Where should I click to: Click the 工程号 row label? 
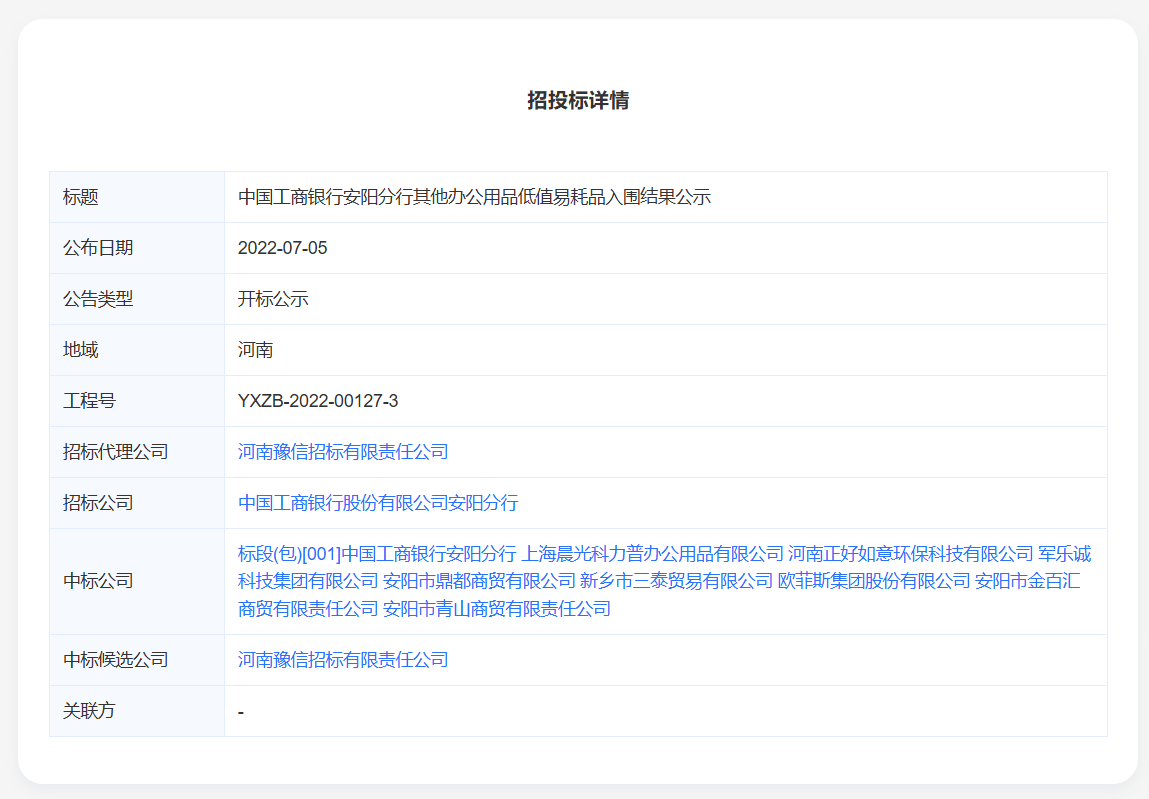[x=89, y=401]
